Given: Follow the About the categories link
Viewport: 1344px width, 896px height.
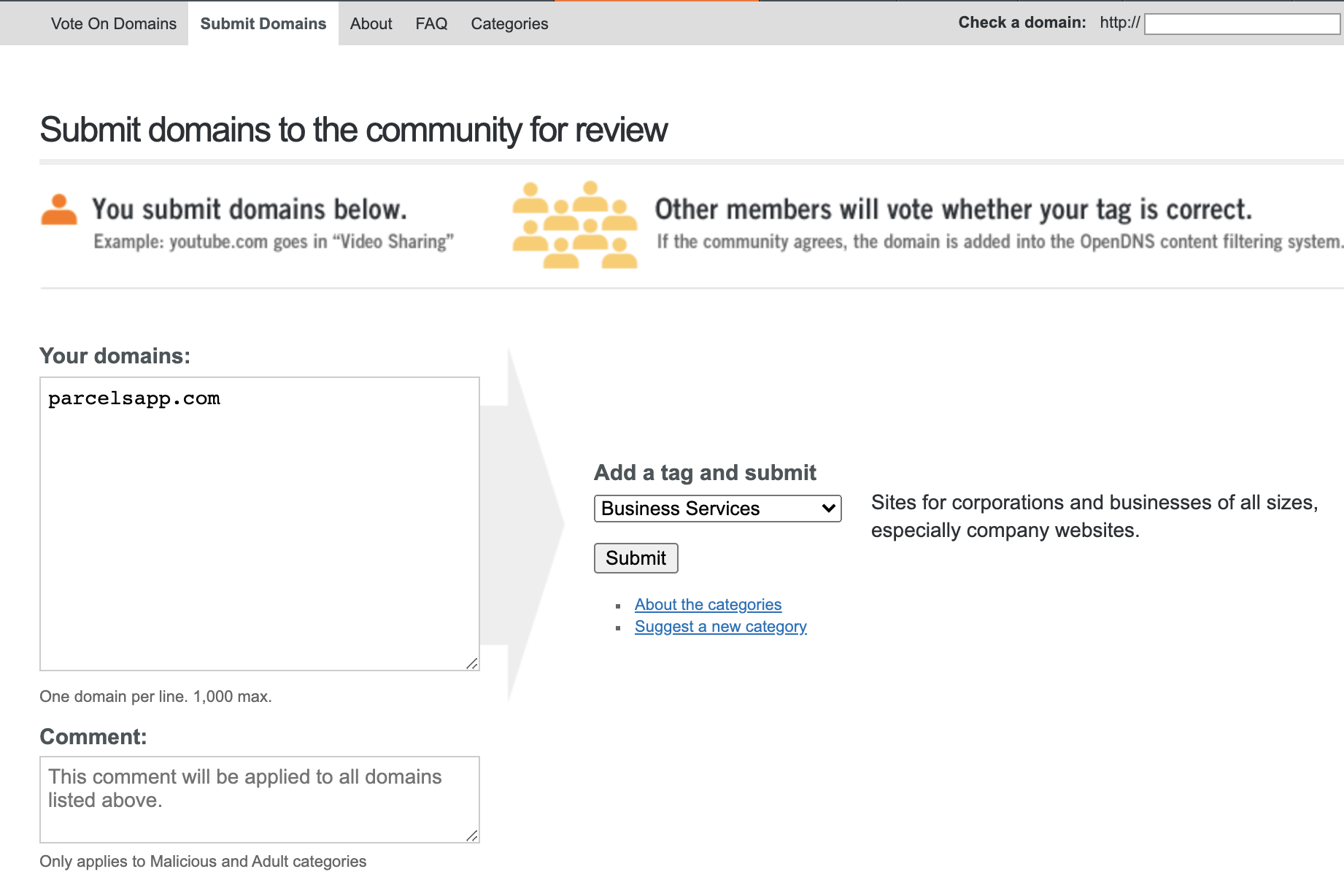Looking at the screenshot, I should click(708, 604).
